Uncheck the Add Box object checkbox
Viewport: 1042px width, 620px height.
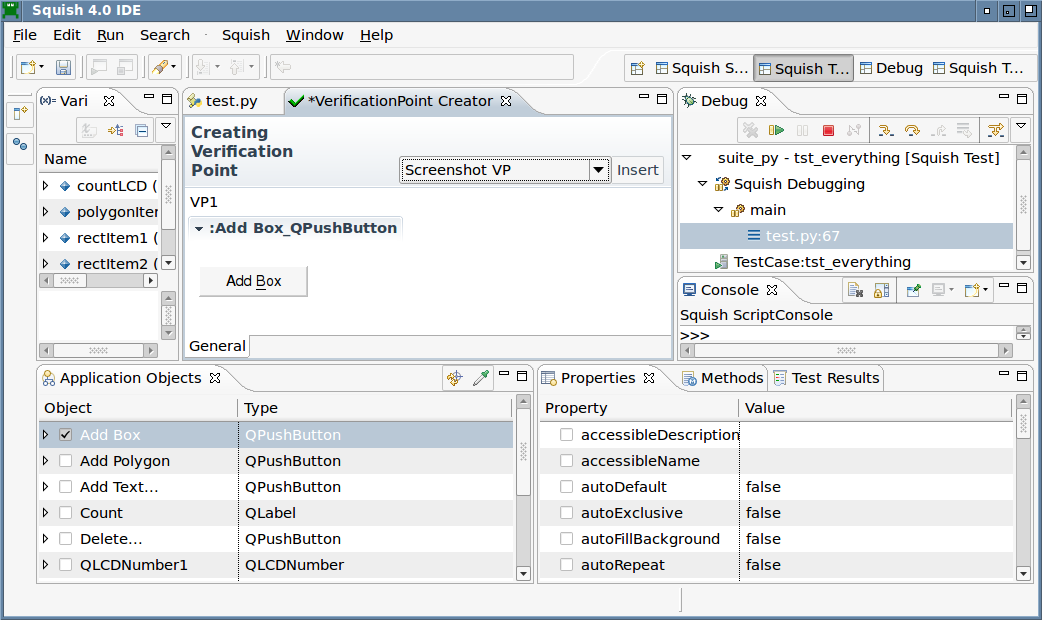click(x=65, y=435)
